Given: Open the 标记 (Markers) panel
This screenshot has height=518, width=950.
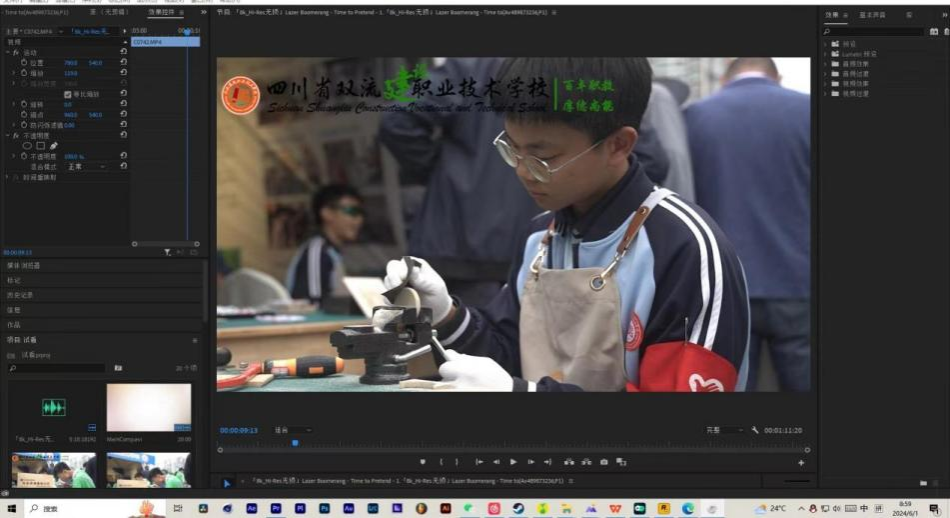Looking at the screenshot, I should [14, 281].
